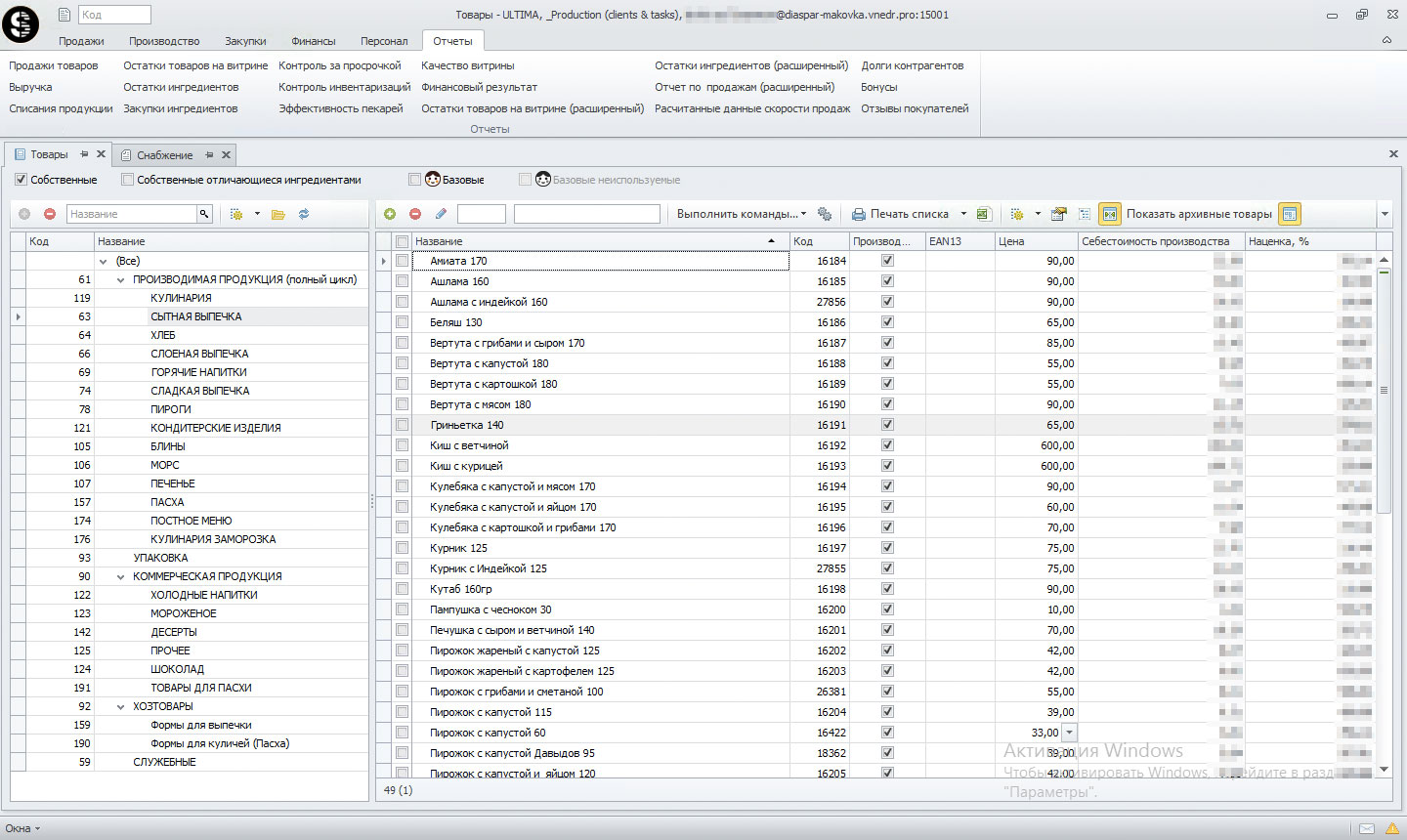This screenshot has height=840, width=1407.
Task: Click the search magnifier in Название field
Action: pyautogui.click(x=204, y=214)
